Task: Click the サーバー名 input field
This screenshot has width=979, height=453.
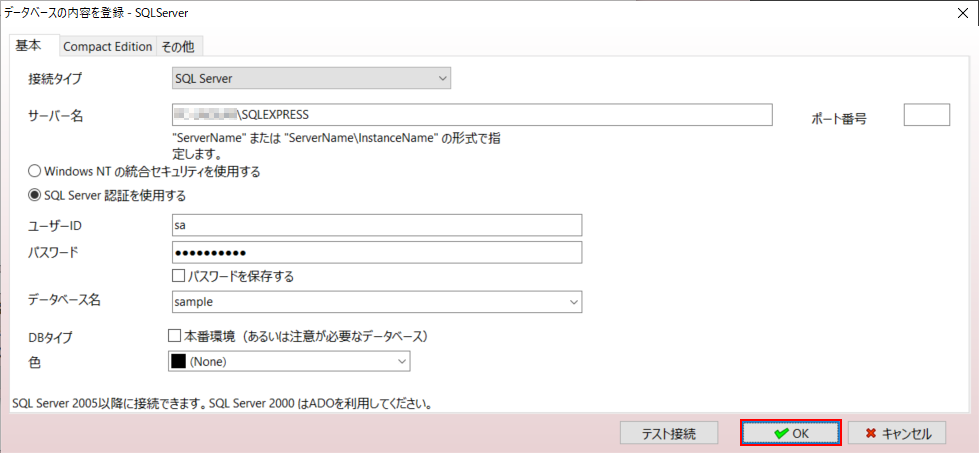Action: [472, 115]
